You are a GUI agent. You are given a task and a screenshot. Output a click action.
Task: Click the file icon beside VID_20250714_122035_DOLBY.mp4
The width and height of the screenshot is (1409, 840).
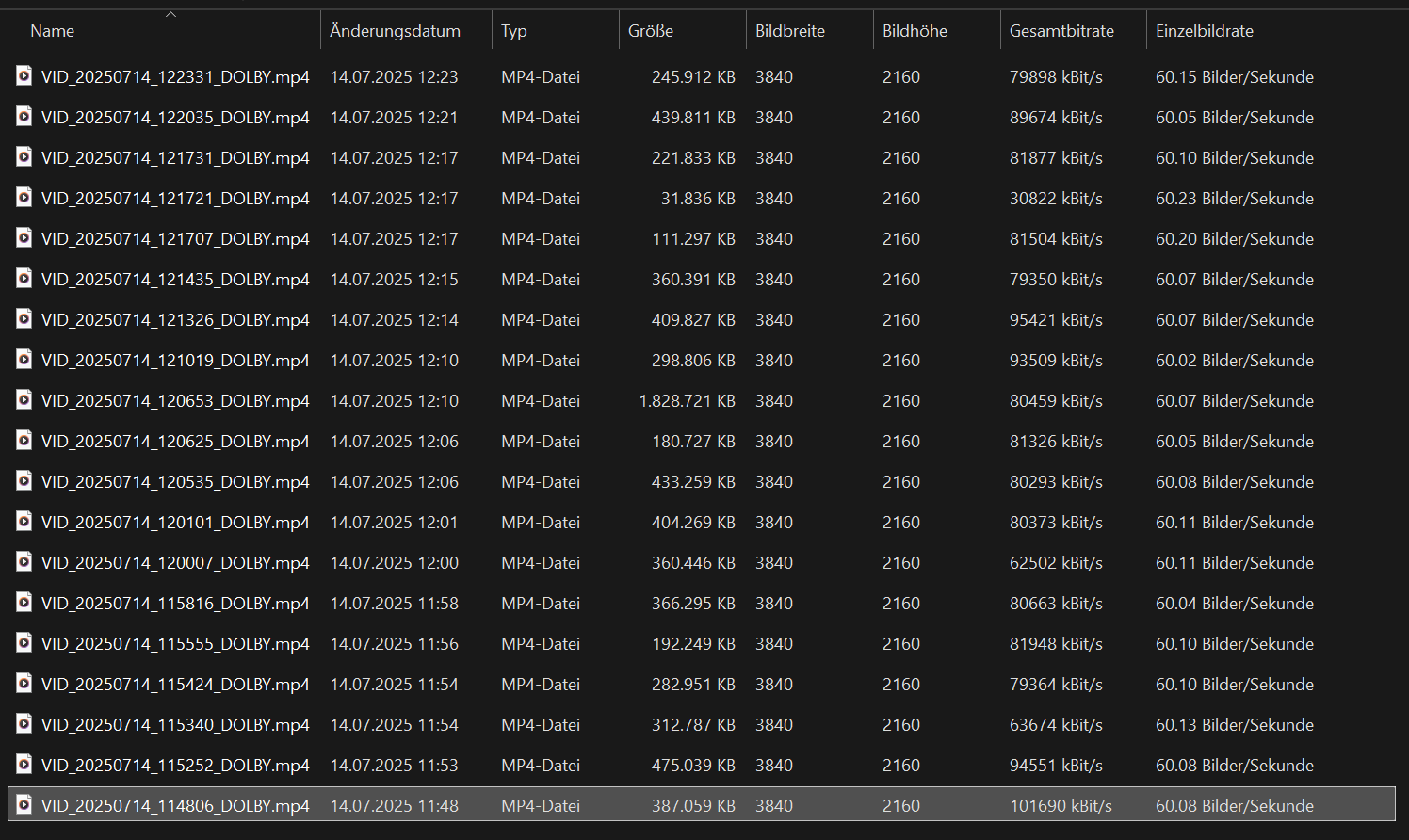click(x=24, y=117)
